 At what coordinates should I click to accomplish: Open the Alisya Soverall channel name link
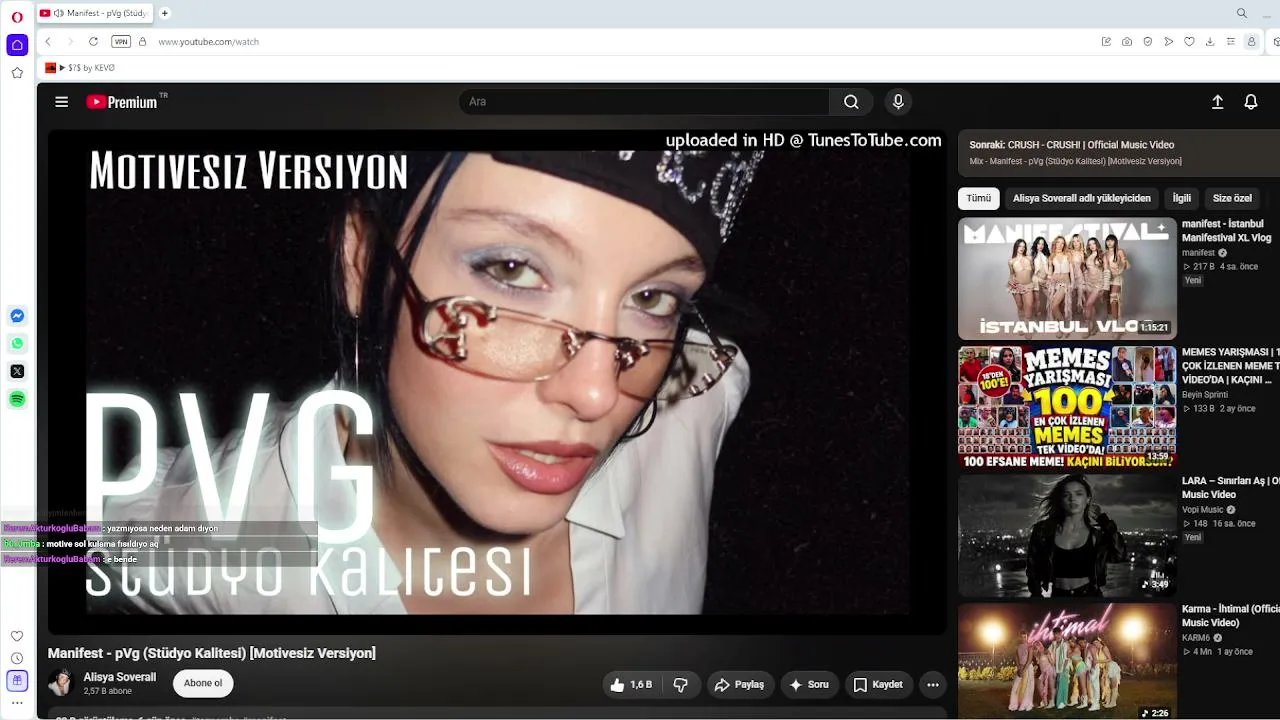[120, 677]
